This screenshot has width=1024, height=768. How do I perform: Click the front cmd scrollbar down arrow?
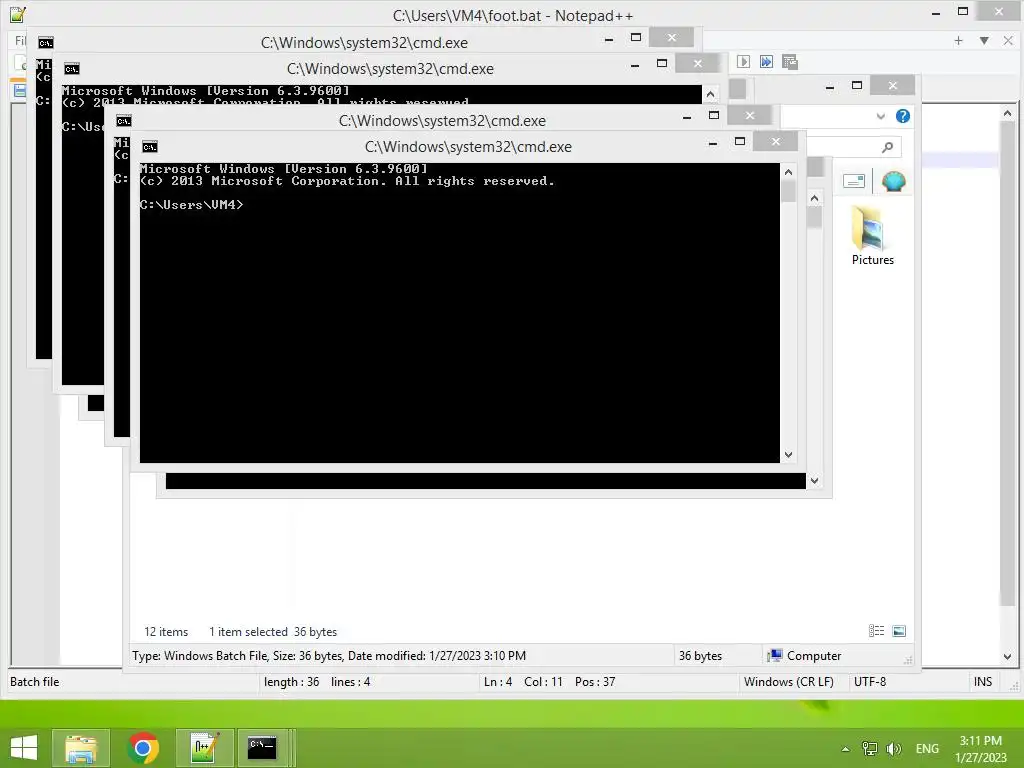788,455
